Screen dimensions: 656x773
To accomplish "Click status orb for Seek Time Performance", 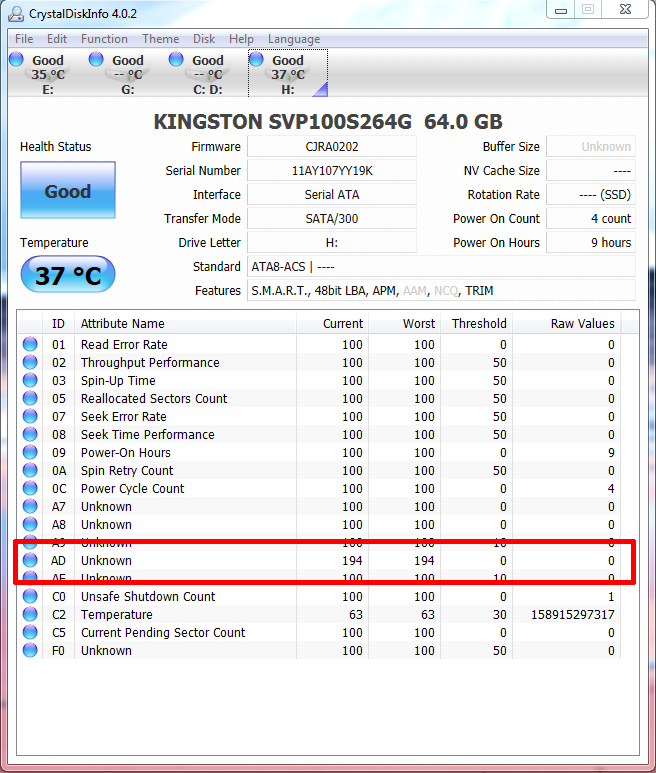I will tap(30, 434).
